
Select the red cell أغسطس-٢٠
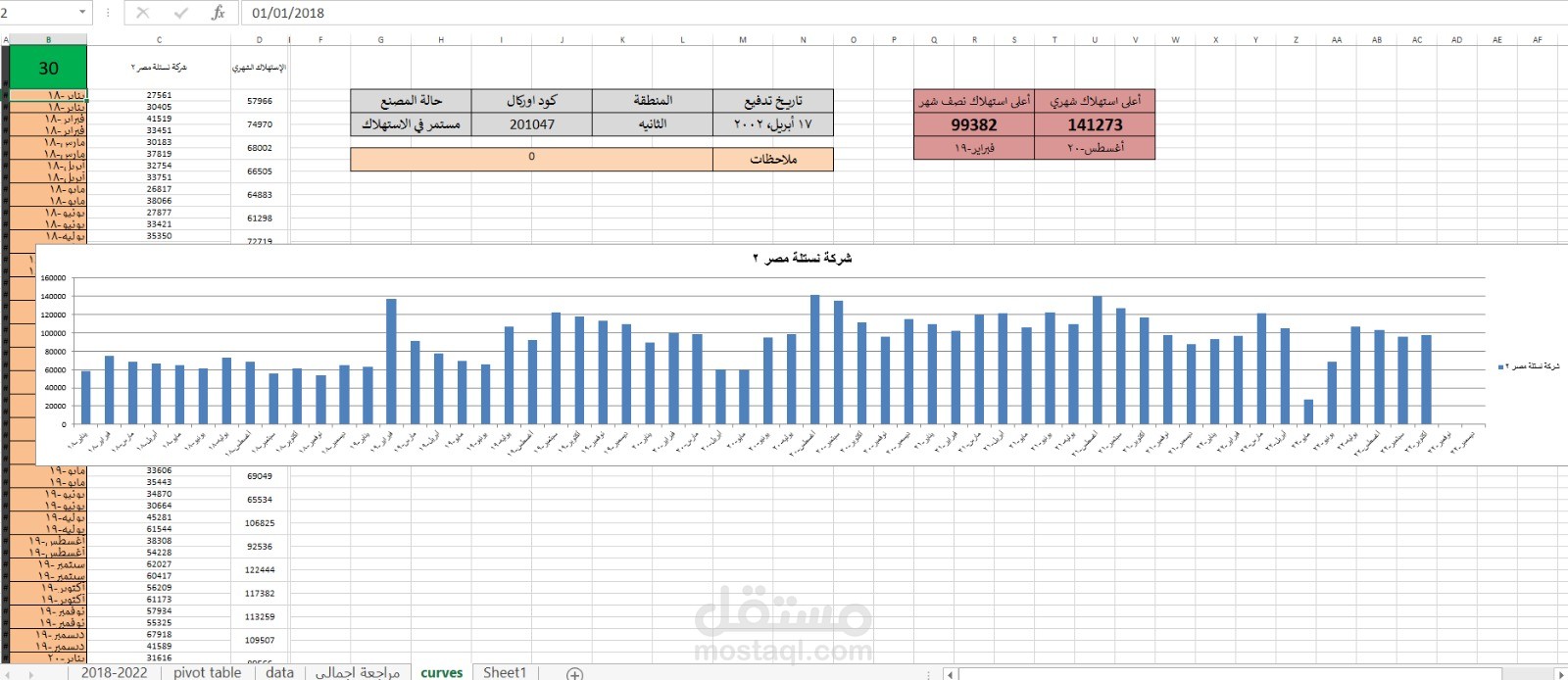[1095, 148]
